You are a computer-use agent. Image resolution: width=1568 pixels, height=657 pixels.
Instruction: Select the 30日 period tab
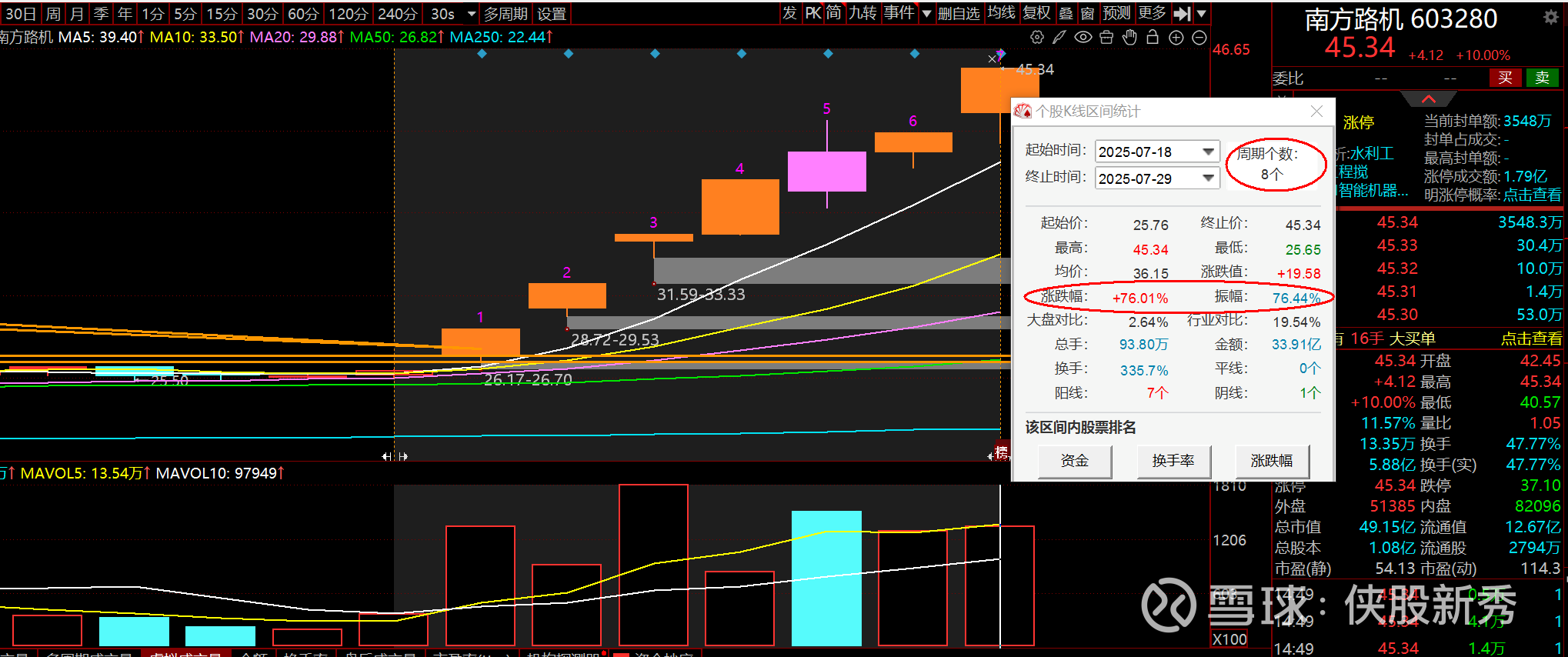pyautogui.click(x=21, y=14)
